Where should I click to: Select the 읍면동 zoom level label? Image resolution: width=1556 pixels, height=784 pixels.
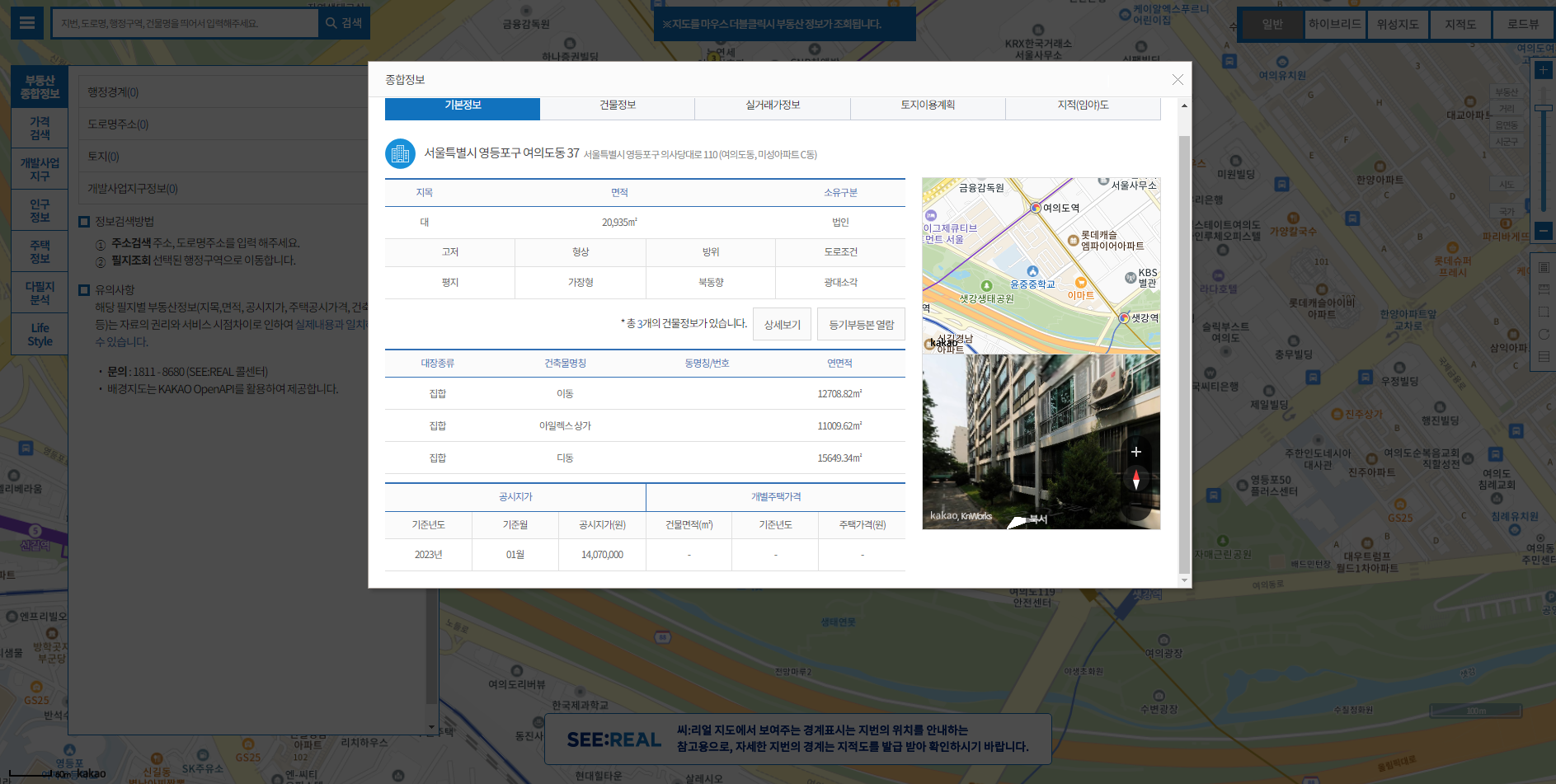[x=1507, y=125]
